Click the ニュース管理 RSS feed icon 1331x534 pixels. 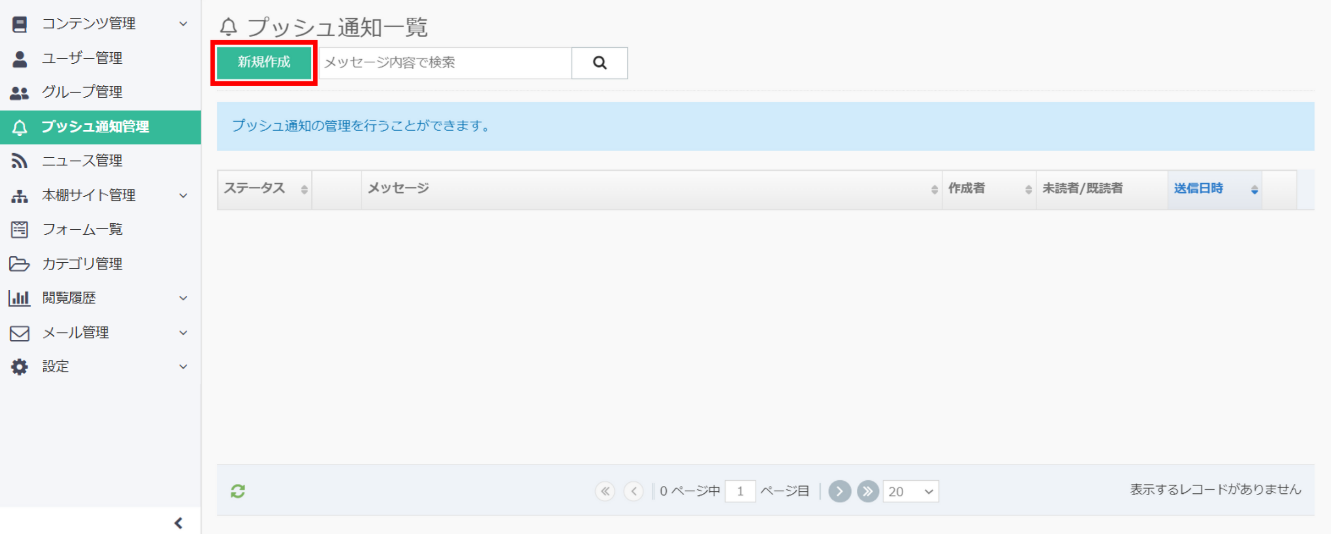pyautogui.click(x=19, y=161)
